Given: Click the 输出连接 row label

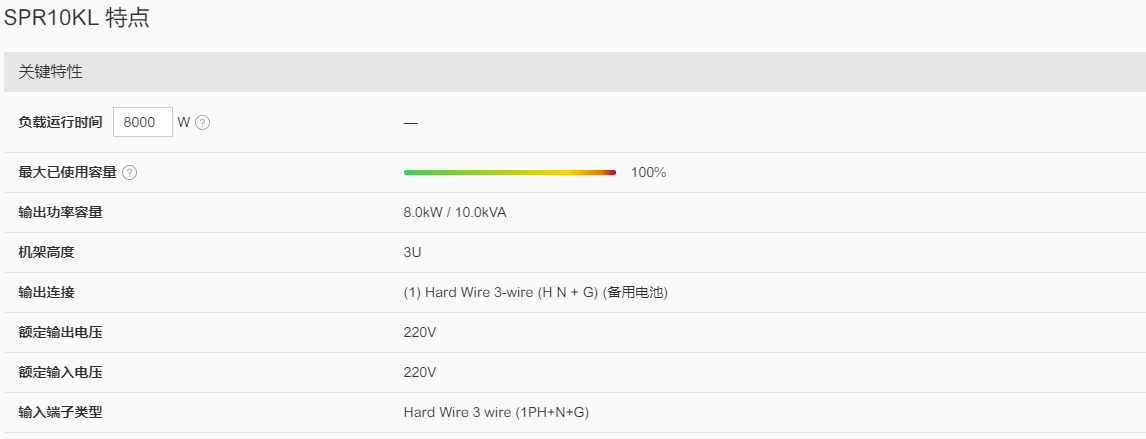Looking at the screenshot, I should (x=46, y=293).
